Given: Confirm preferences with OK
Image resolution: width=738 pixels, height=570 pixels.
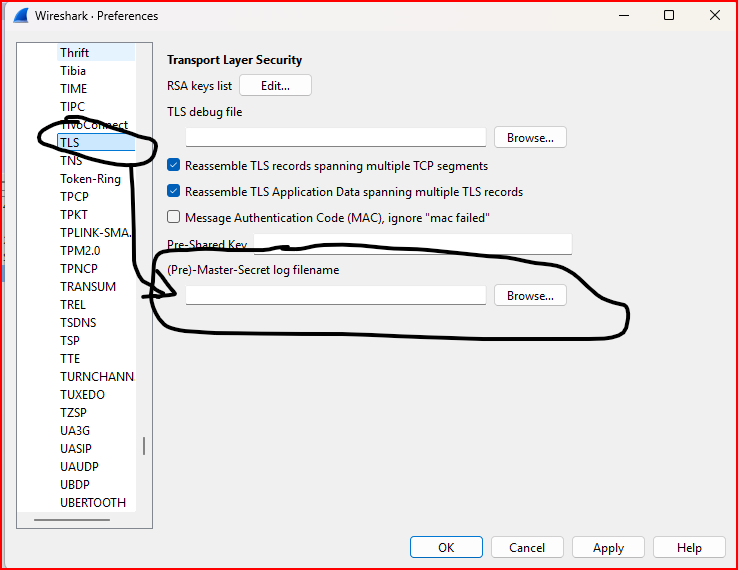Looking at the screenshot, I should point(446,547).
